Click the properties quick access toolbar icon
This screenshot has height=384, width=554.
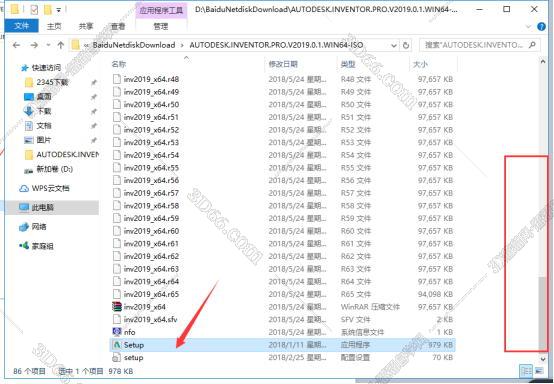34,10
